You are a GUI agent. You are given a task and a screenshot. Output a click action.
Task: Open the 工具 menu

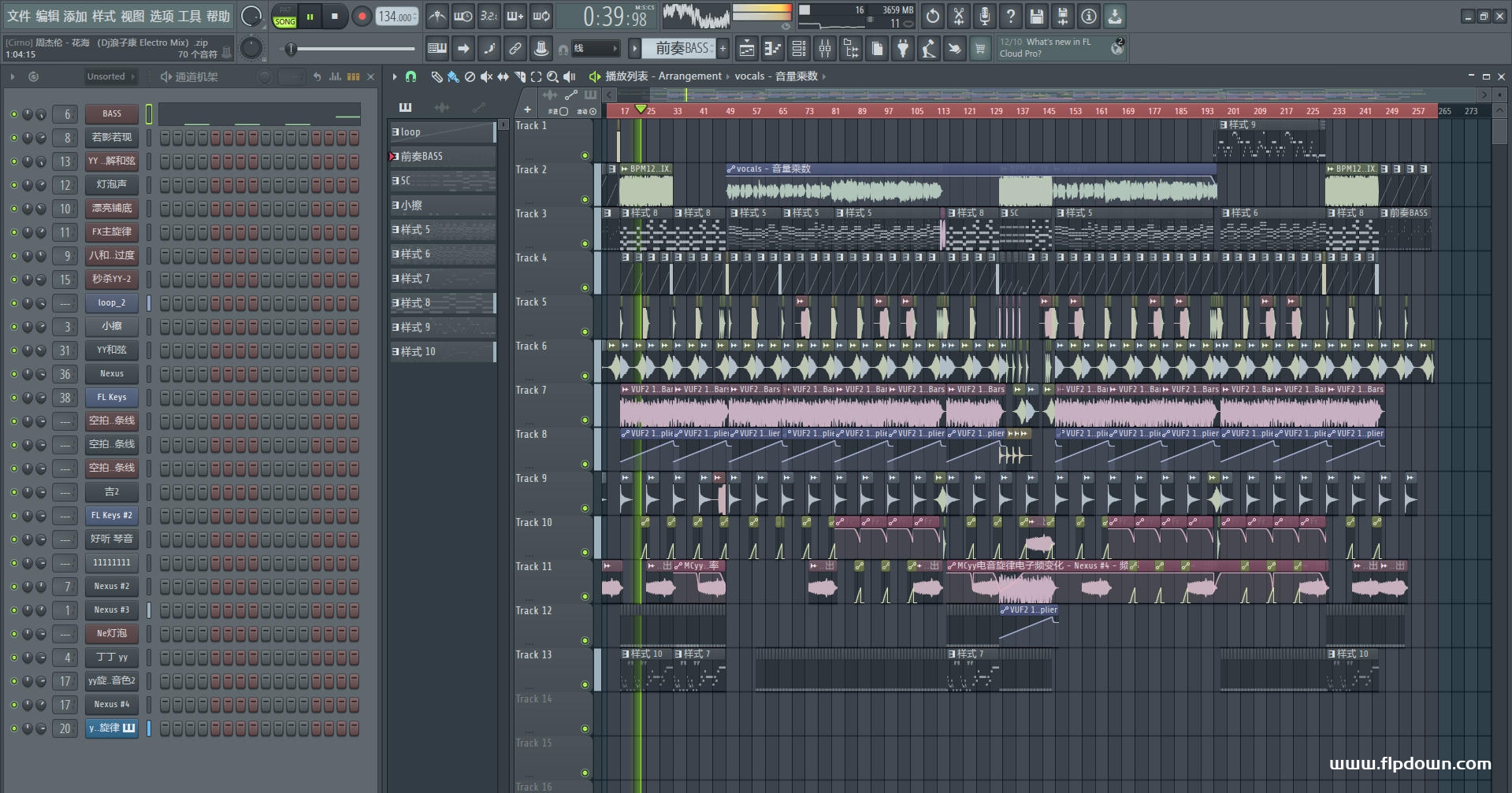click(x=189, y=16)
